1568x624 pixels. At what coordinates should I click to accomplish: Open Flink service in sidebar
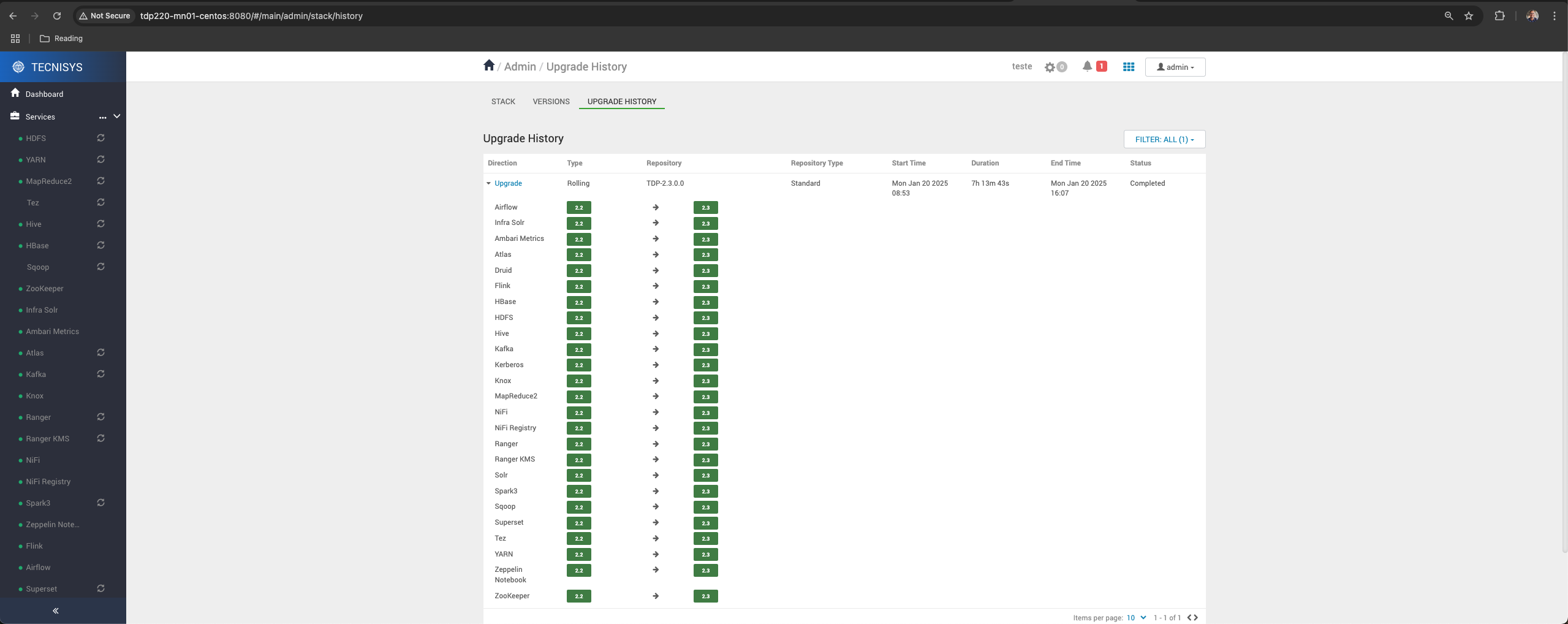coord(34,546)
